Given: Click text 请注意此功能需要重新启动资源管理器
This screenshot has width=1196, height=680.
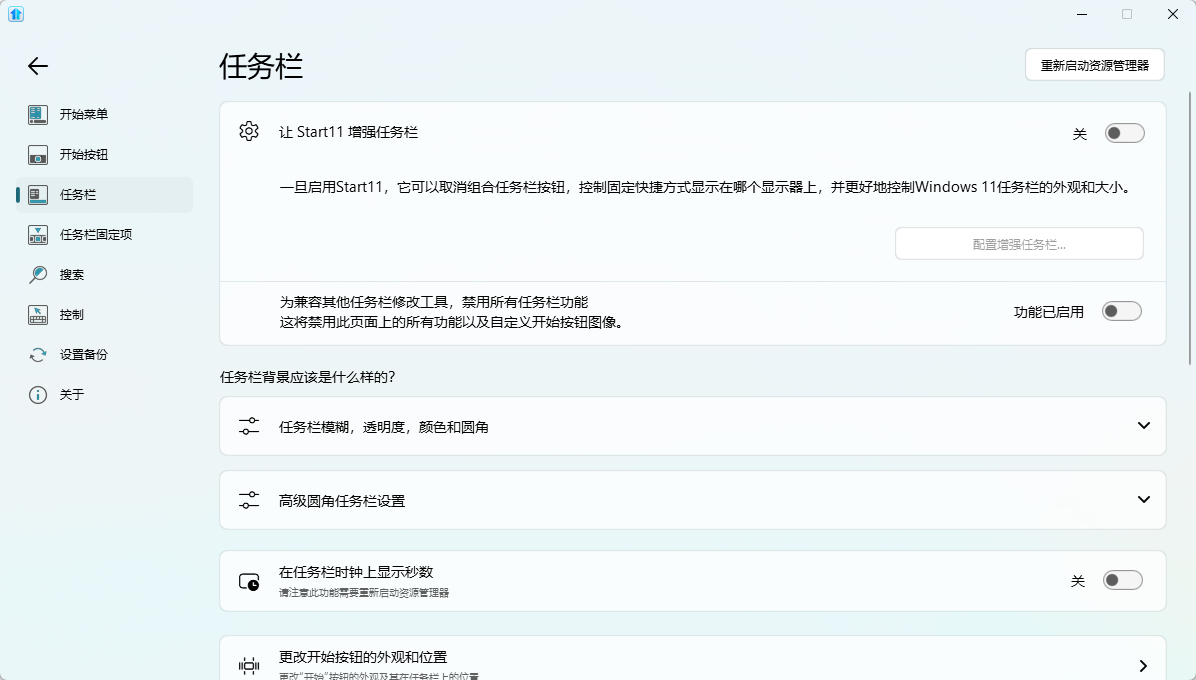Looking at the screenshot, I should [x=364, y=592].
